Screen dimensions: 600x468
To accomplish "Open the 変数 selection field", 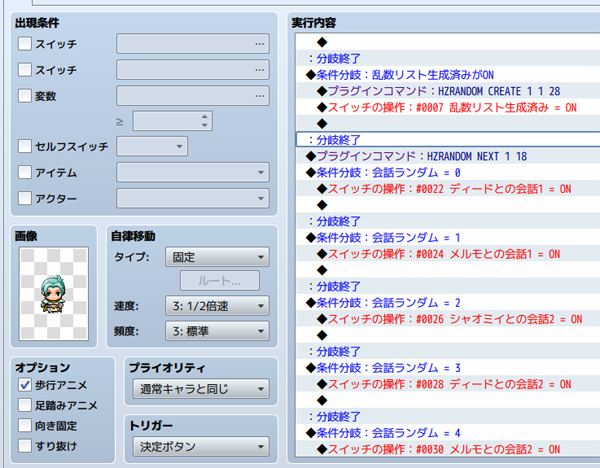I will pyautogui.click(x=193, y=96).
